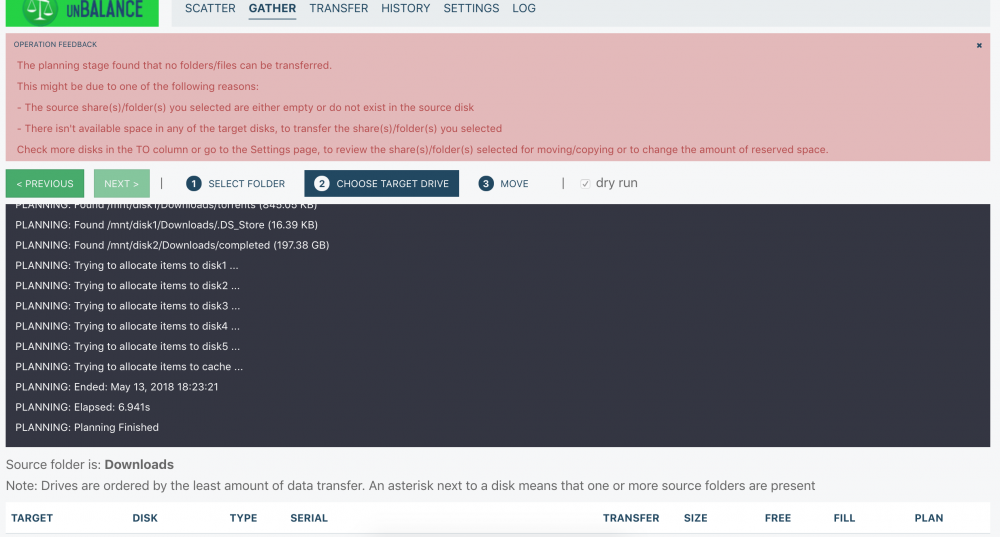The height and width of the screenshot is (537, 1000).
Task: Click the 'Downloads/completed (197.38 GB)' log line
Action: tap(172, 245)
